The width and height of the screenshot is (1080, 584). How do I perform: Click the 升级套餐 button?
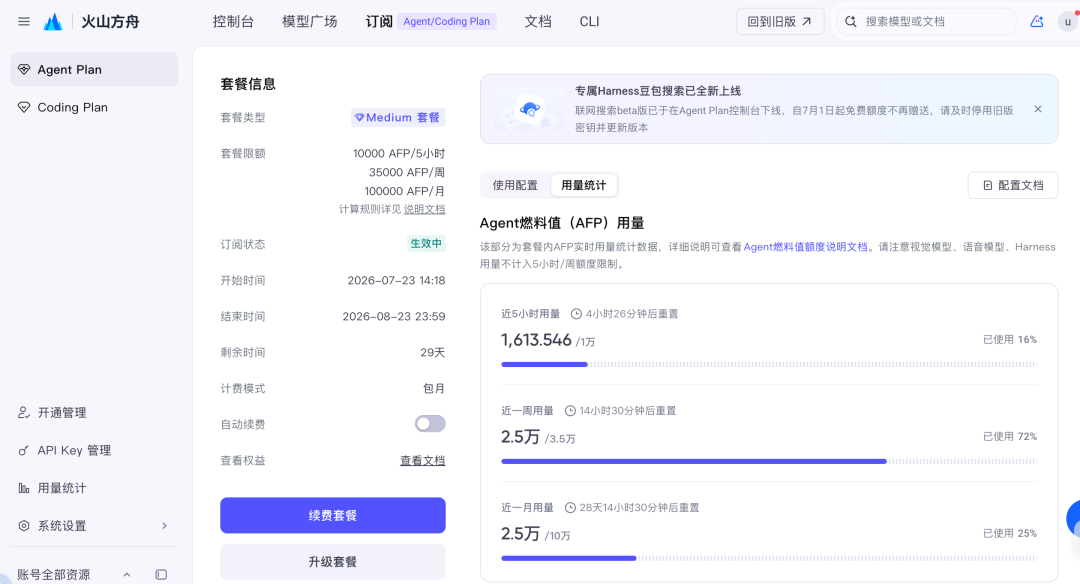[333, 562]
